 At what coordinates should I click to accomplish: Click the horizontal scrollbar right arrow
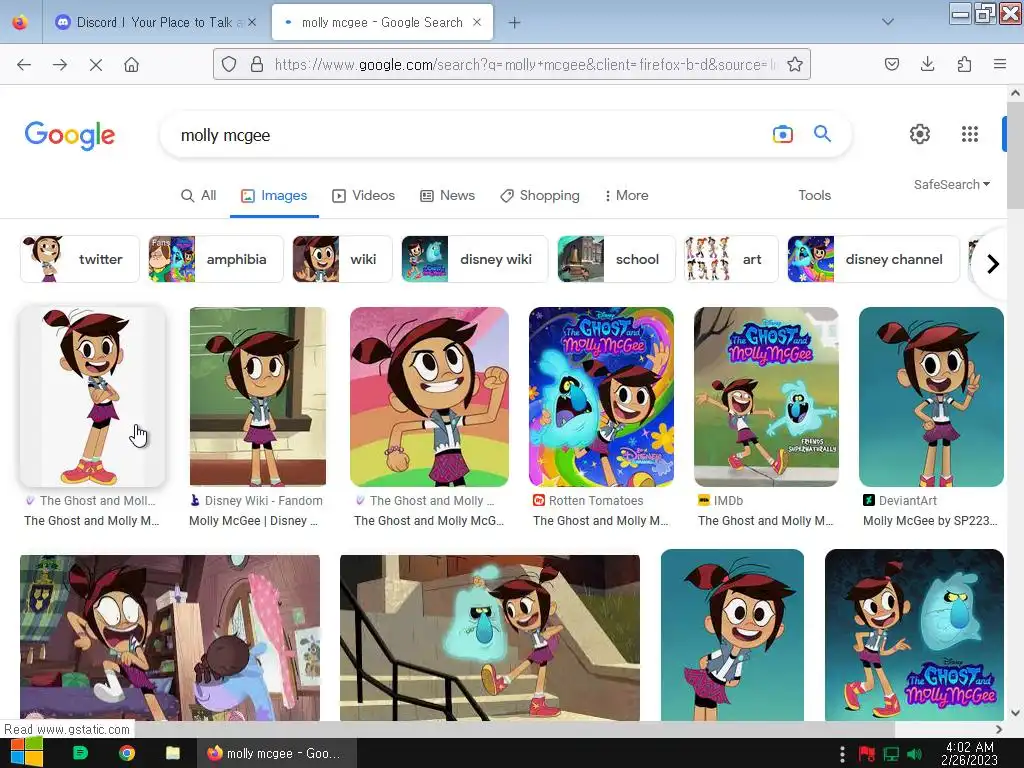coord(999,729)
